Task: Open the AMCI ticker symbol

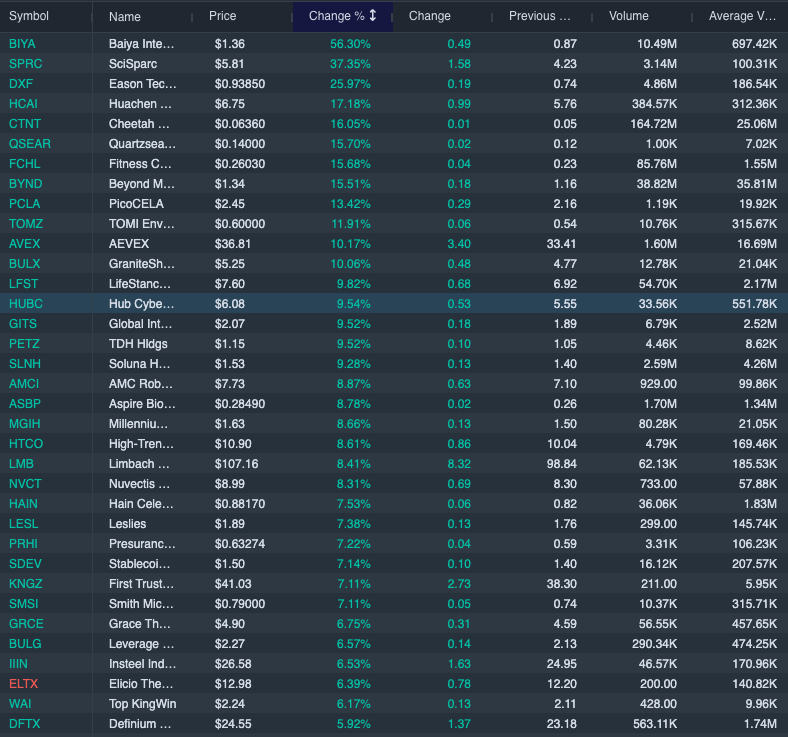Action: pyautogui.click(x=24, y=384)
